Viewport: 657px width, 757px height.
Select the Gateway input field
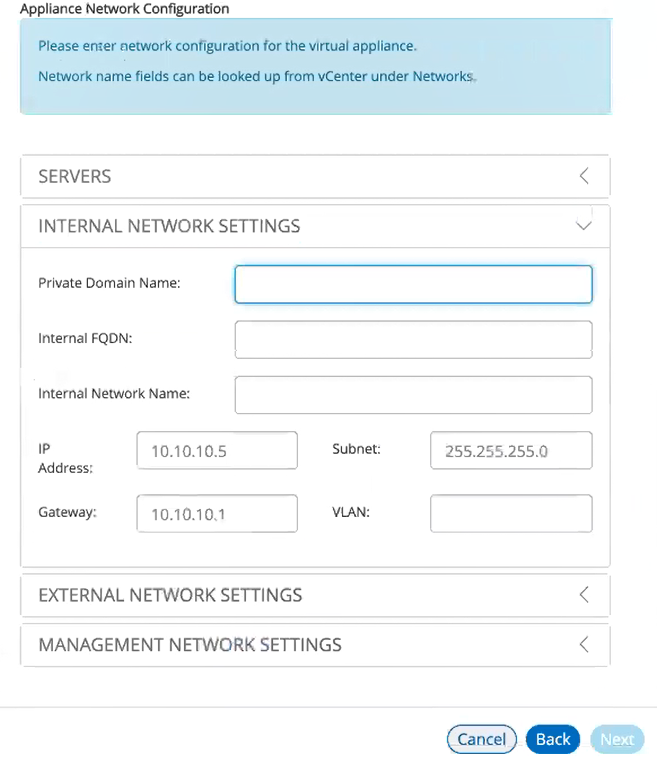pyautogui.click(x=217, y=514)
